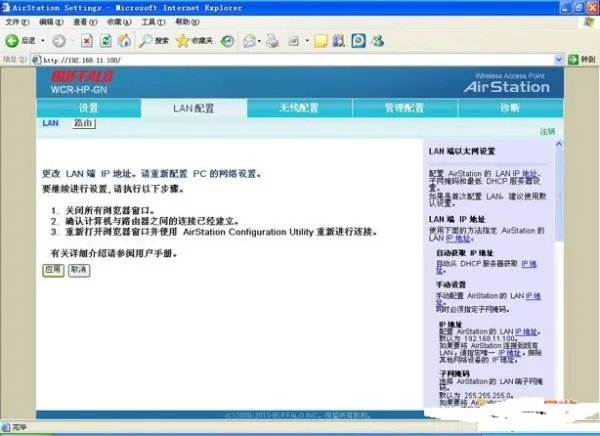Screen dimensions: 600x436
Task: Click IP 地址 link in LAN 端 IP 地址 section
Action: coord(458,238)
